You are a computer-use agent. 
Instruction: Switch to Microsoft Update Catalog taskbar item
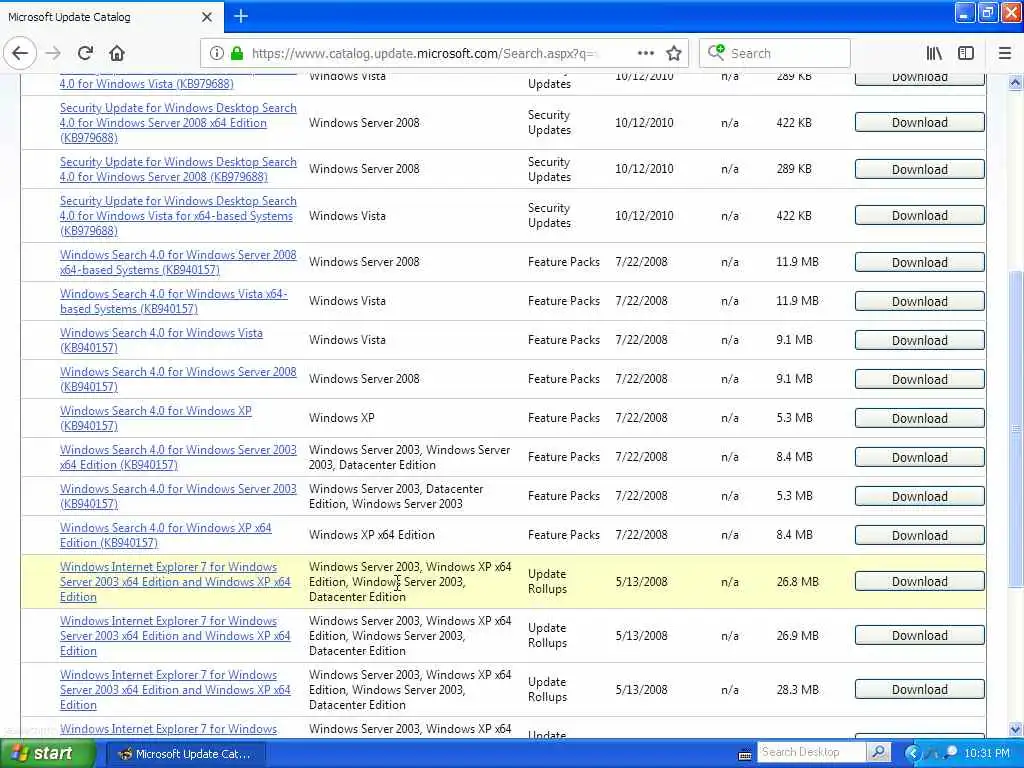coord(185,754)
